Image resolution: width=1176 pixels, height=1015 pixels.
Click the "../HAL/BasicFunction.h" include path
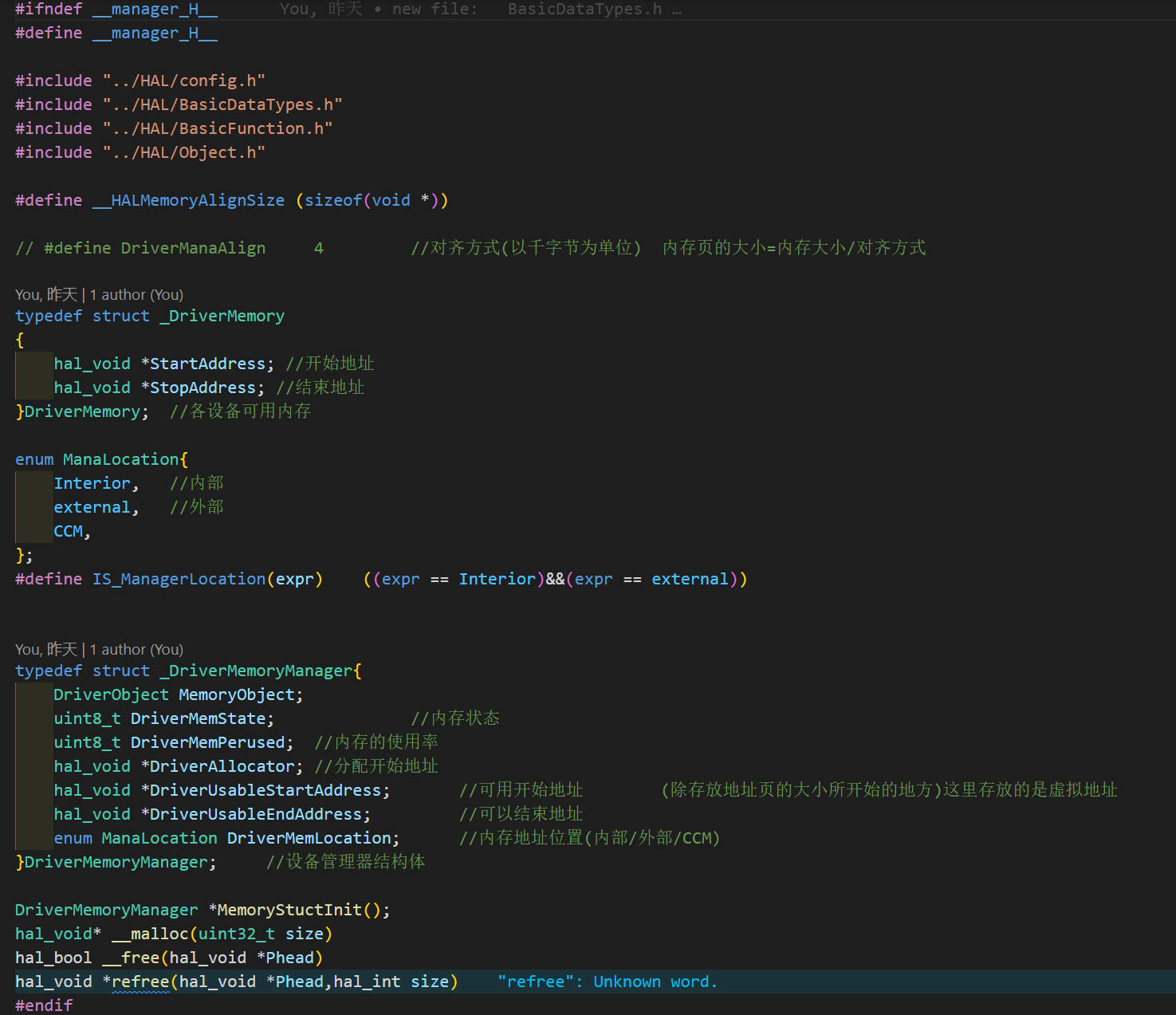coord(218,128)
